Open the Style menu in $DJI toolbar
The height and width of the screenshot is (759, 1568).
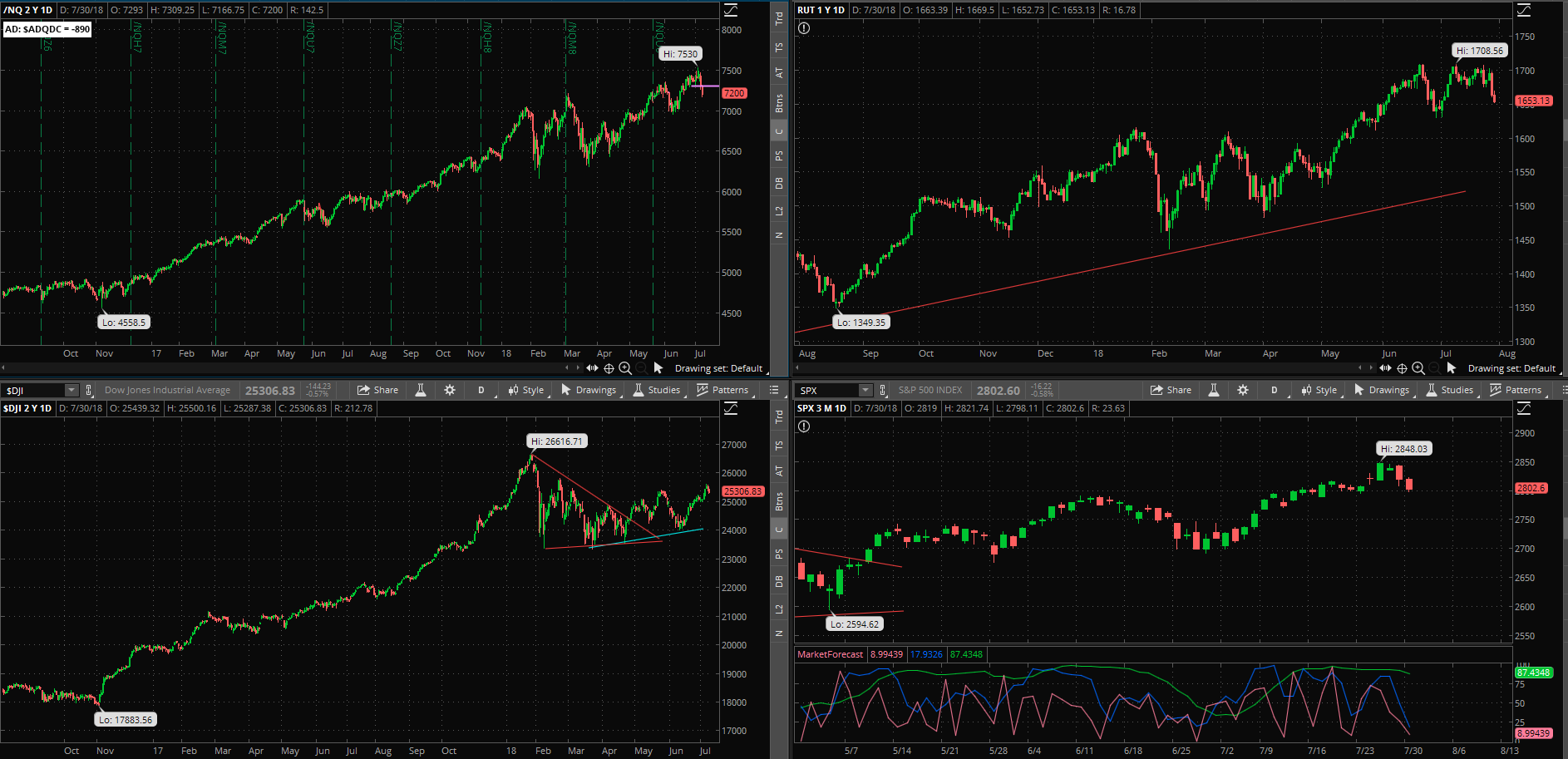525,390
